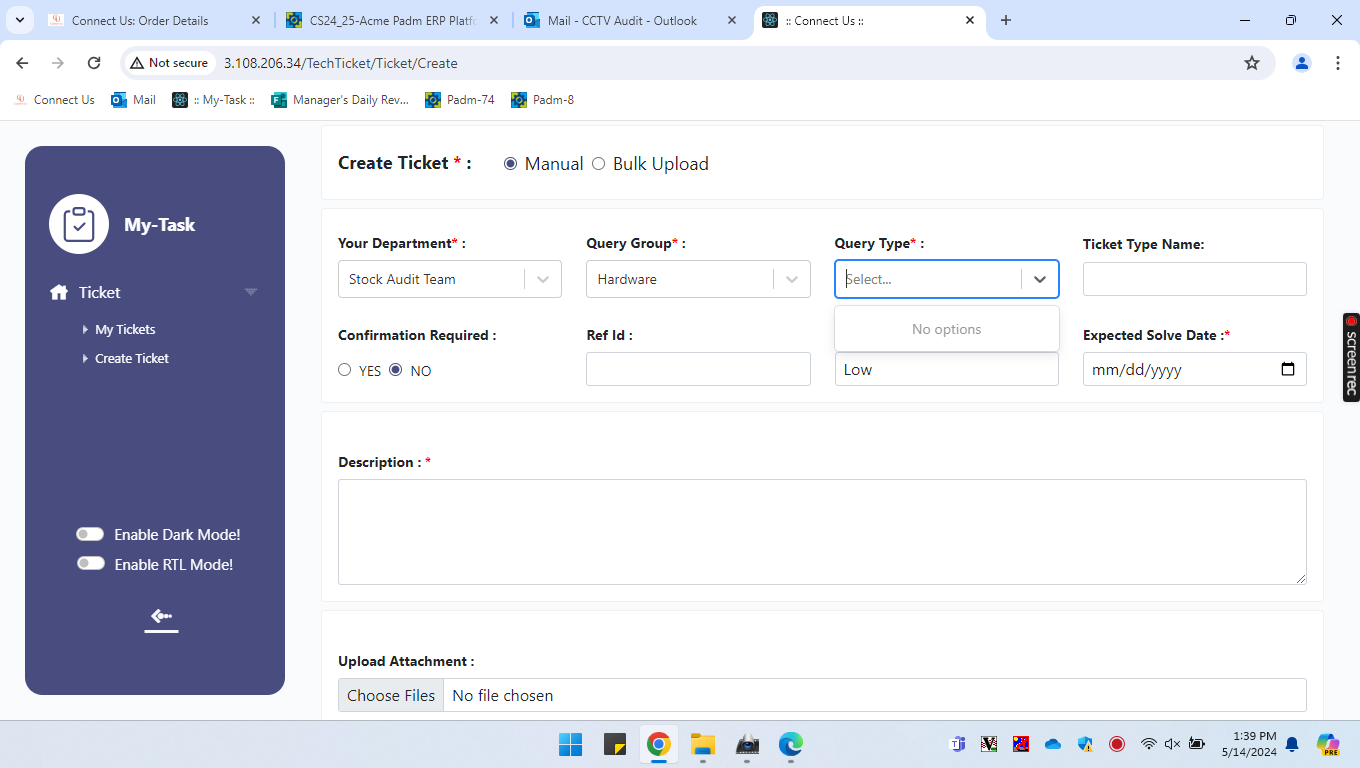The width and height of the screenshot is (1360, 768).
Task: Open the Chrome profile avatar
Action: 1302,63
